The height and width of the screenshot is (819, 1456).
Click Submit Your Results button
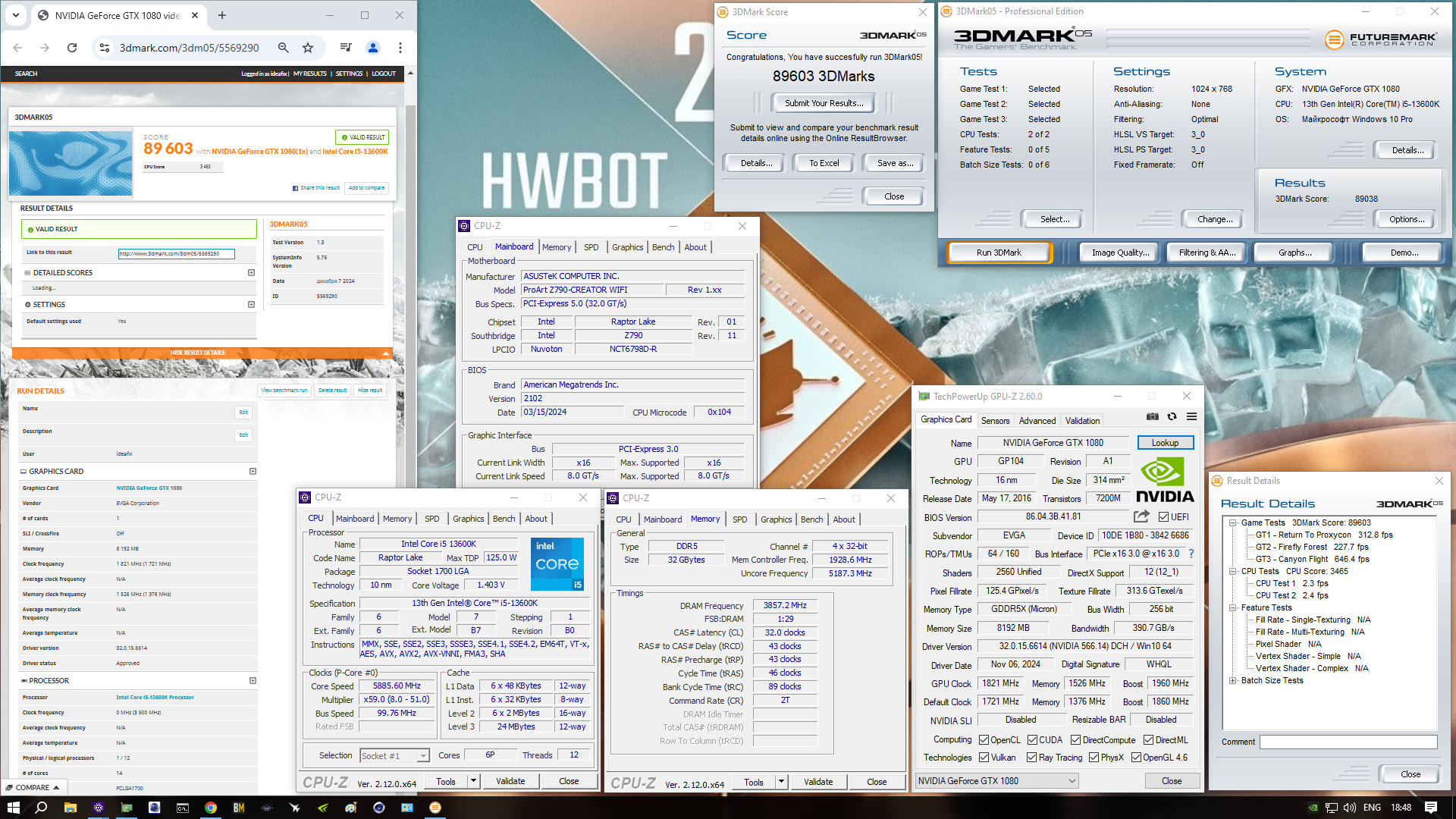[824, 103]
